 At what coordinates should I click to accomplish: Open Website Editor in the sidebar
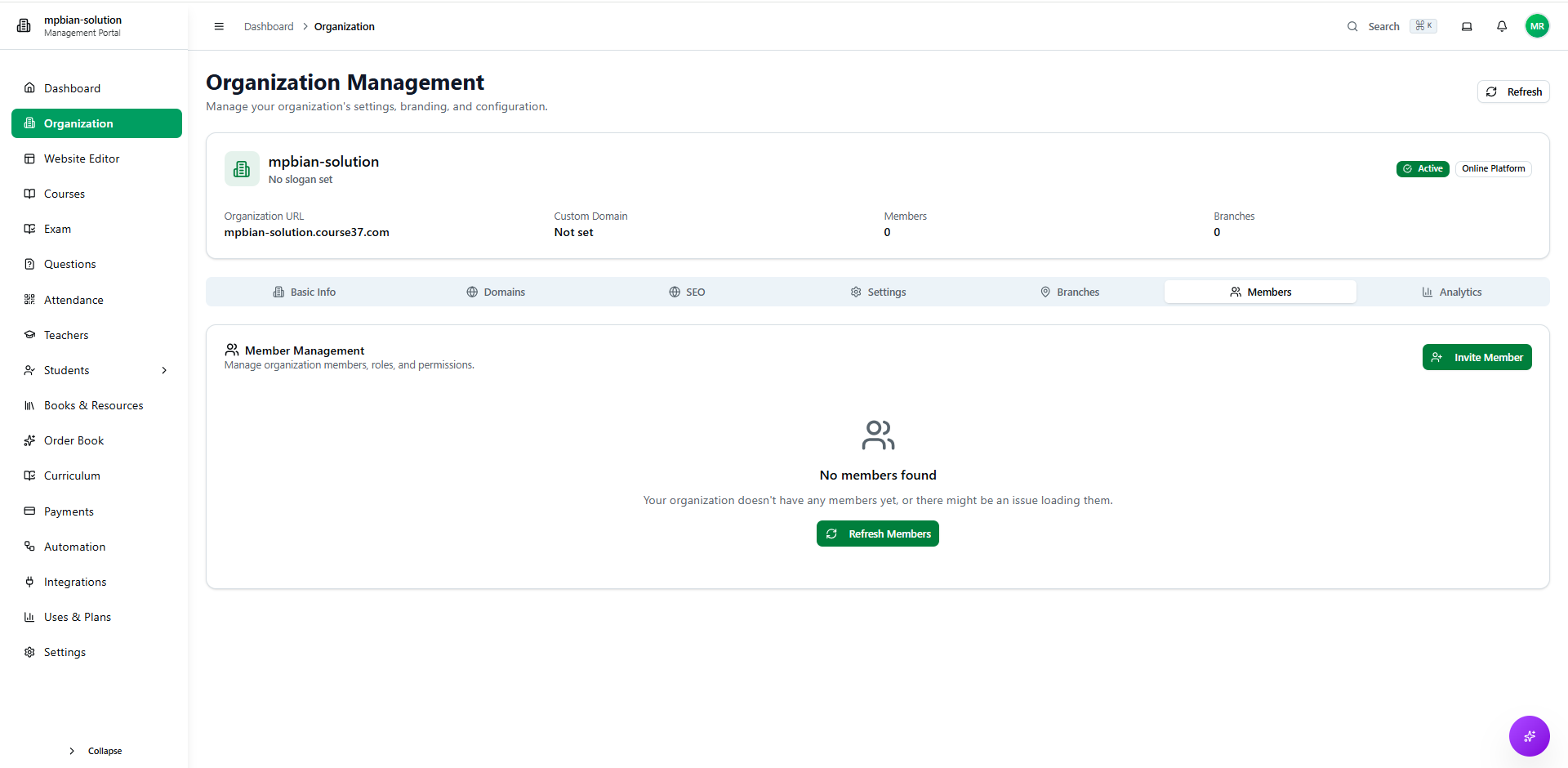point(82,159)
